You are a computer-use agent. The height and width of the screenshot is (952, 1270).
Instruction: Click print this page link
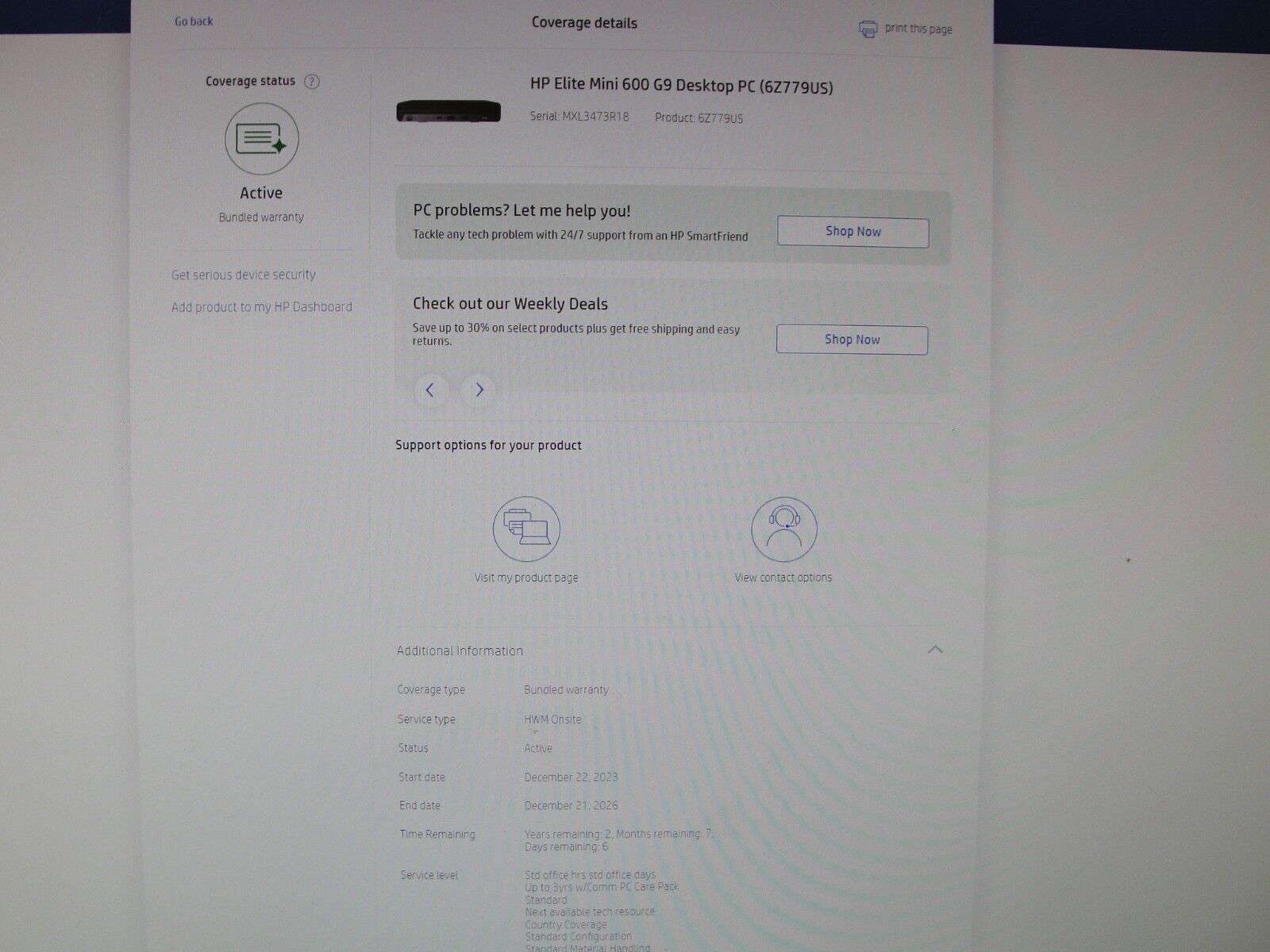click(918, 29)
